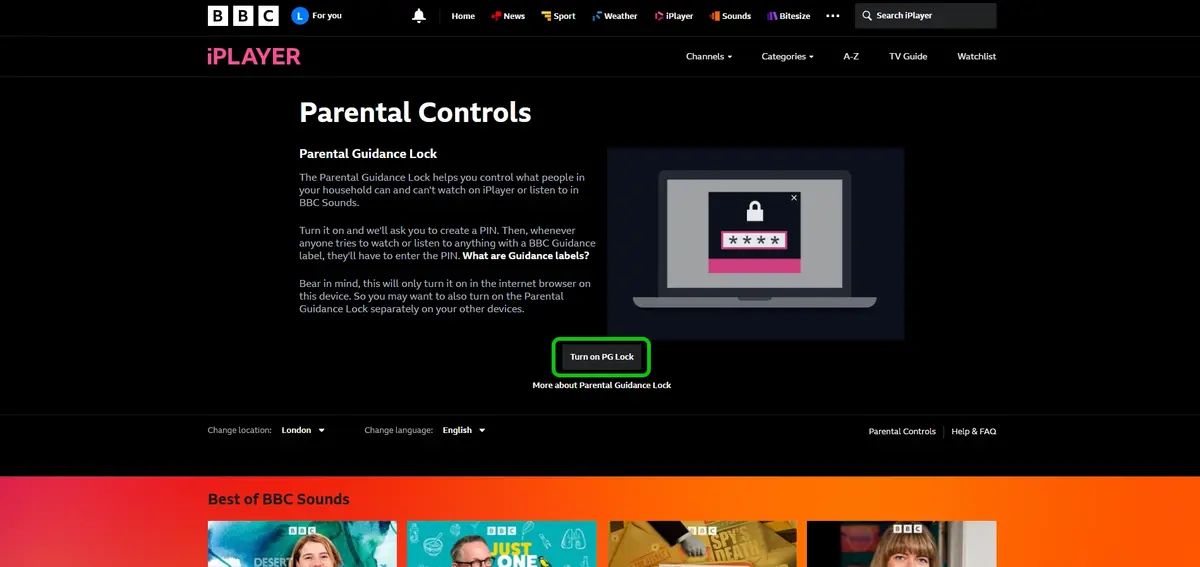The width and height of the screenshot is (1200, 567).
Task: Expand the Categories dropdown
Action: 788,57
